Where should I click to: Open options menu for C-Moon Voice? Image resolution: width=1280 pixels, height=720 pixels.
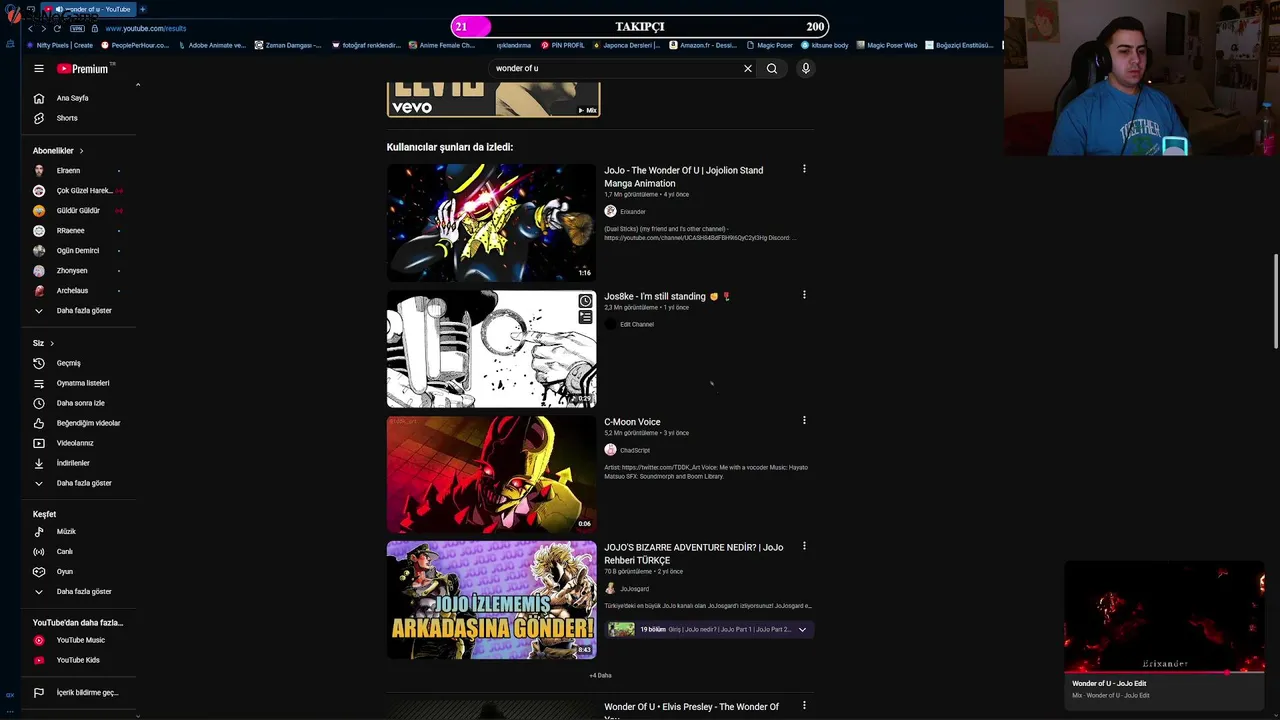pyautogui.click(x=804, y=420)
